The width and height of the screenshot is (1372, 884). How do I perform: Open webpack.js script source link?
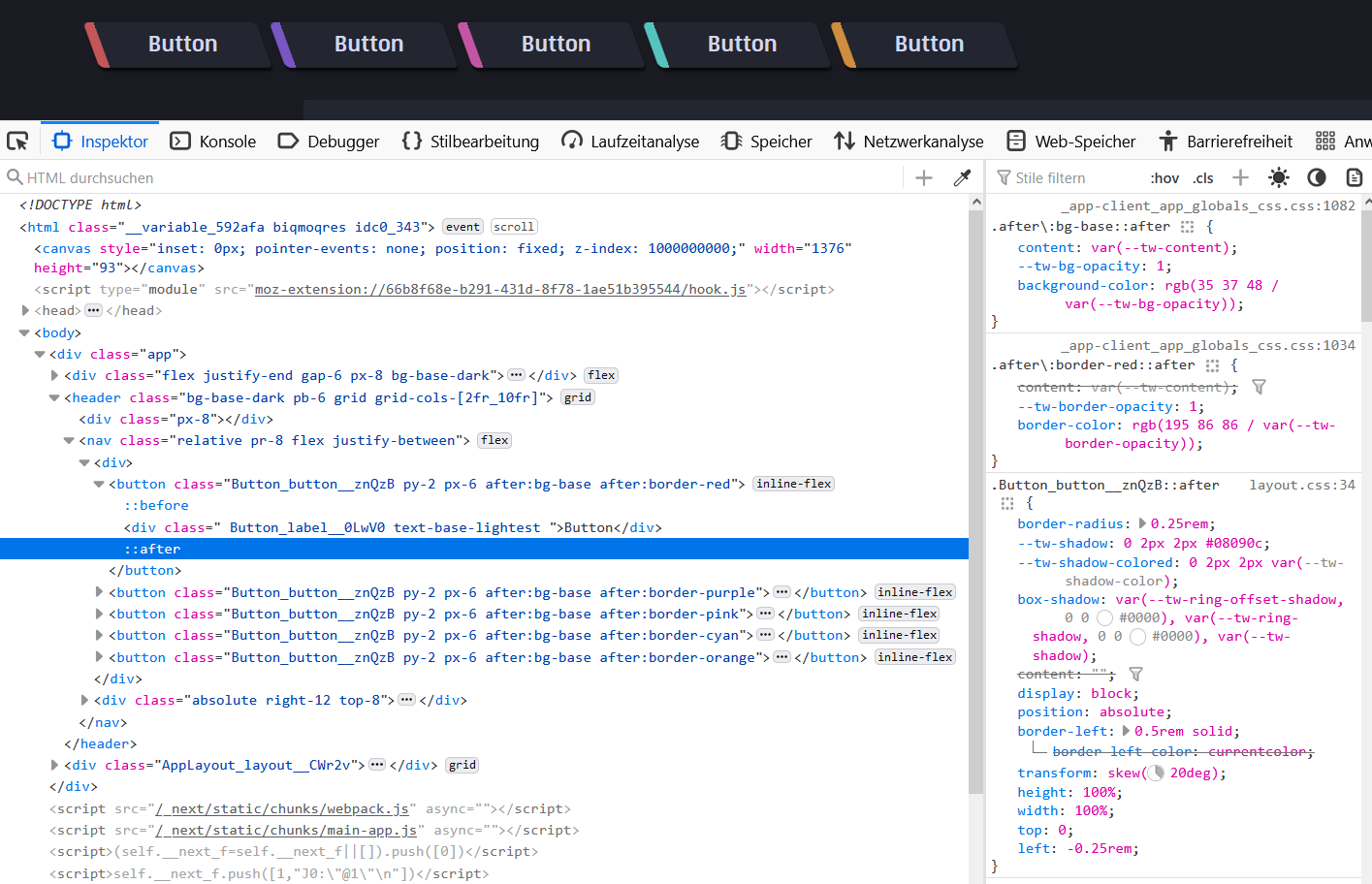[282, 808]
